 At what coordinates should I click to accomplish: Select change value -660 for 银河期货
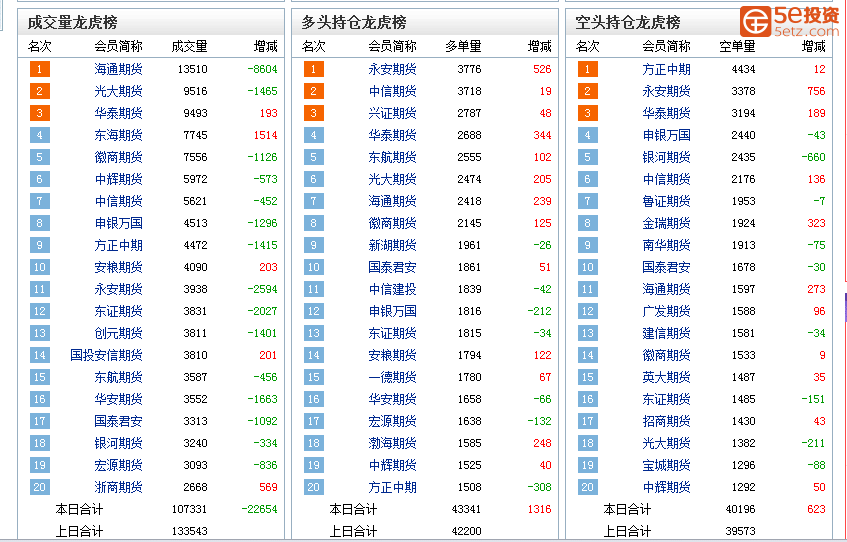pos(814,157)
